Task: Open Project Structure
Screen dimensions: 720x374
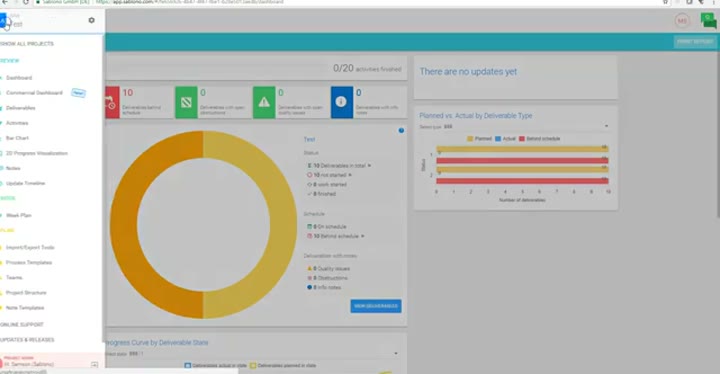Action: (x=26, y=293)
